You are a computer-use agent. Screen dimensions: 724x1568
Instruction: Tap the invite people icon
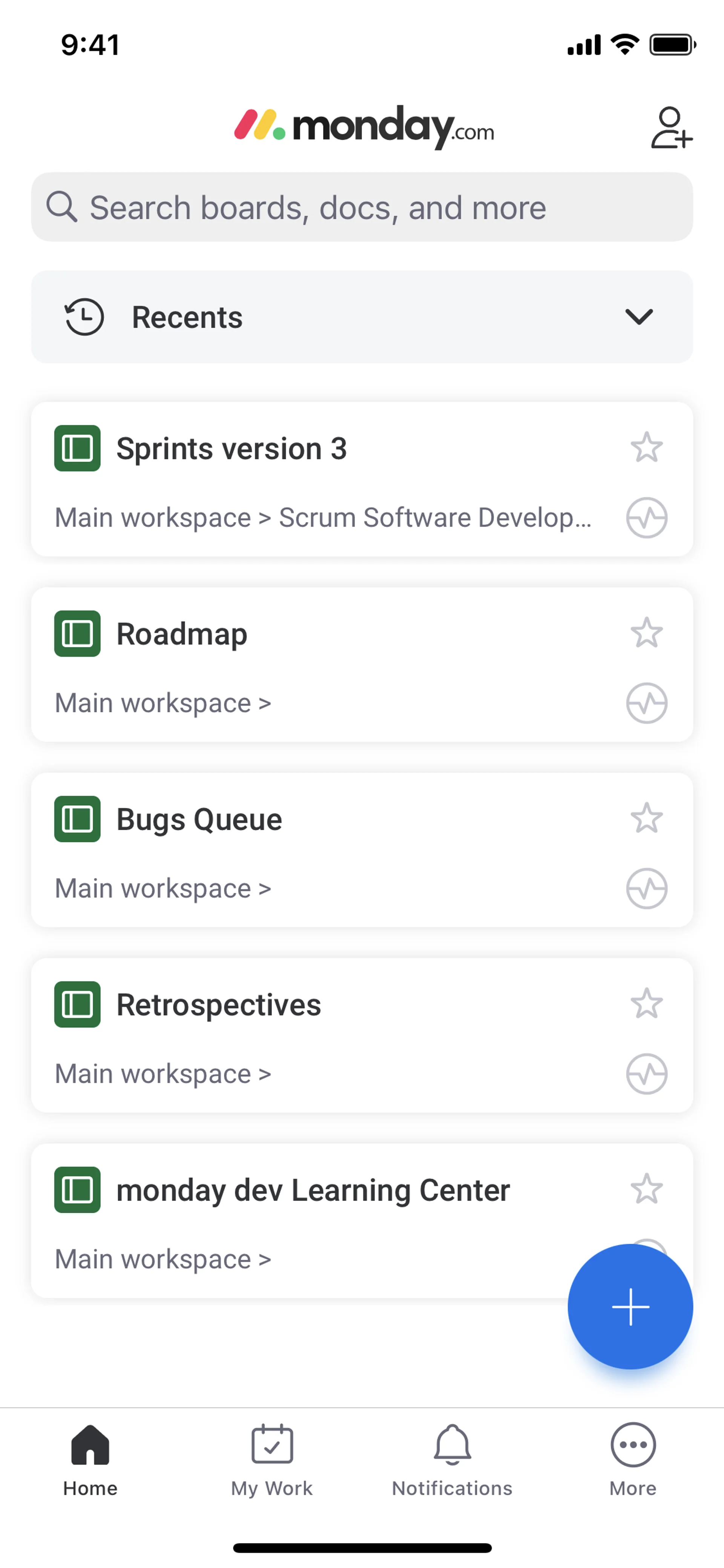670,127
